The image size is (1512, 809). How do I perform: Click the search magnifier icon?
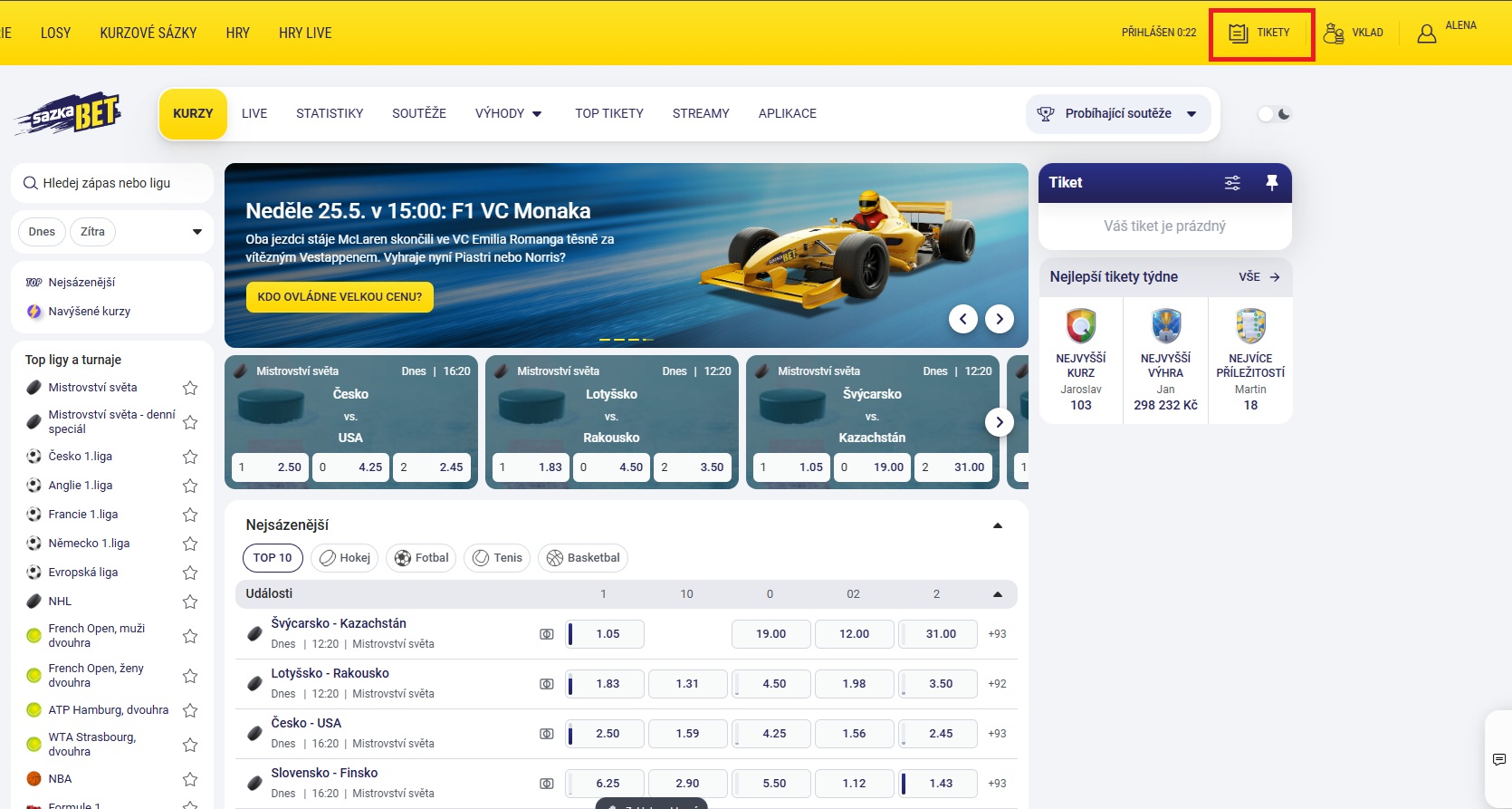click(31, 183)
